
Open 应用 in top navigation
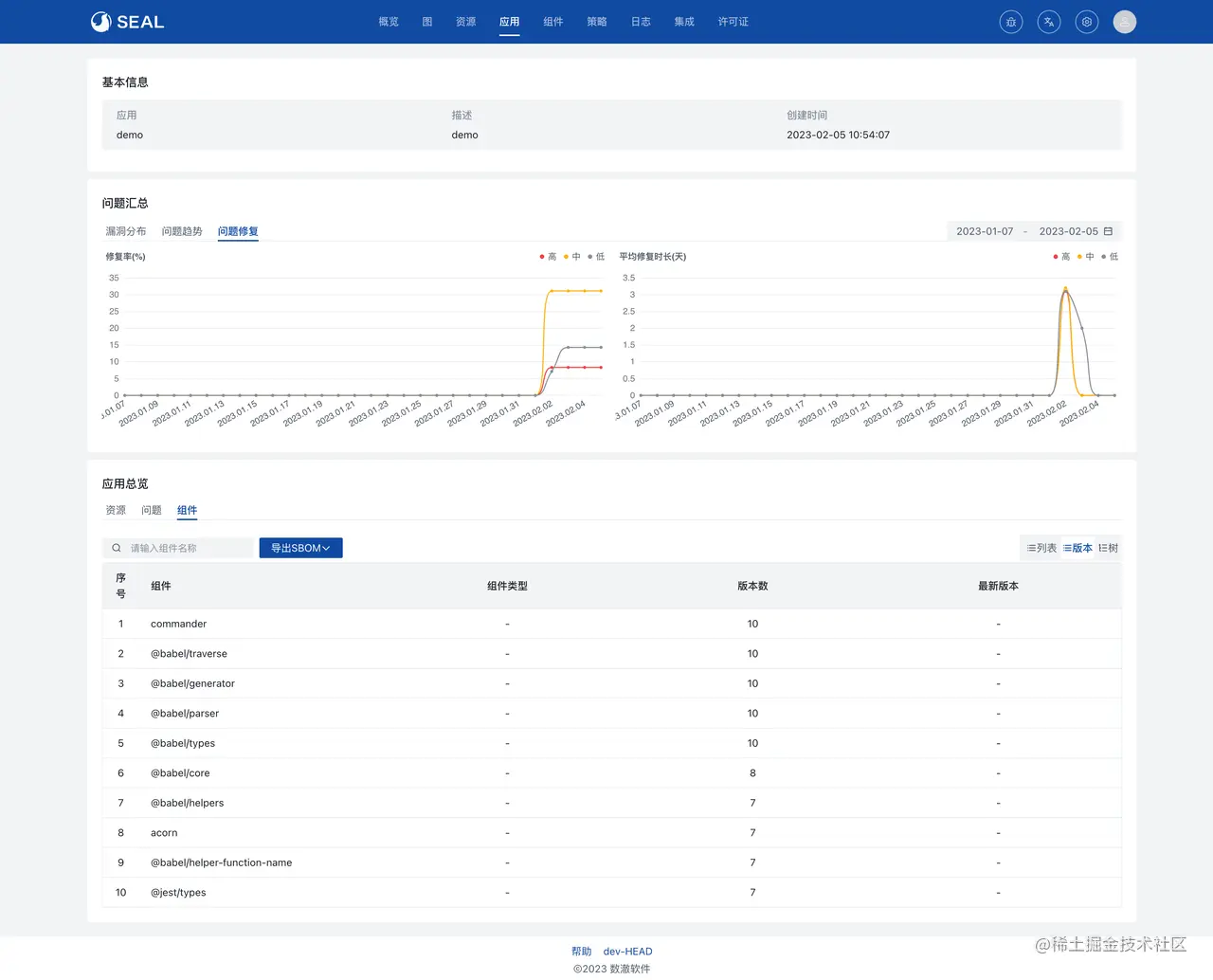510,22
